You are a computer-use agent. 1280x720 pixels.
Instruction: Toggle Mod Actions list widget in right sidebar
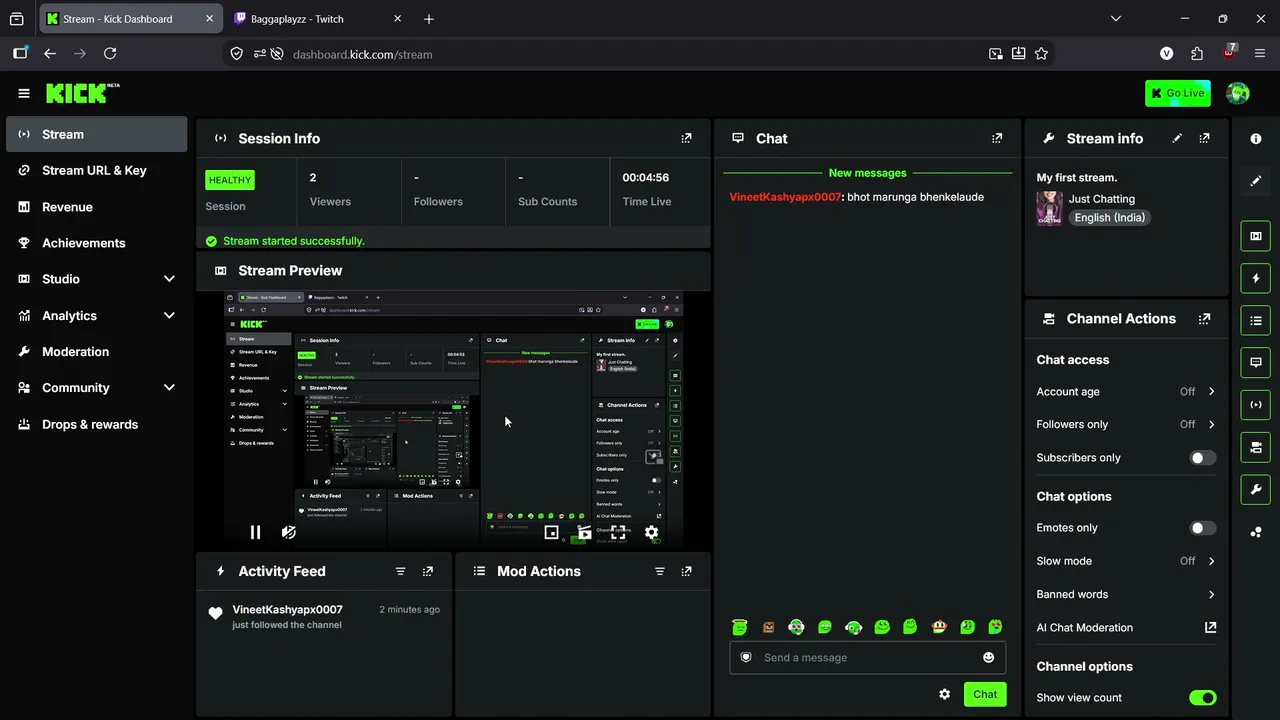coord(1256,320)
